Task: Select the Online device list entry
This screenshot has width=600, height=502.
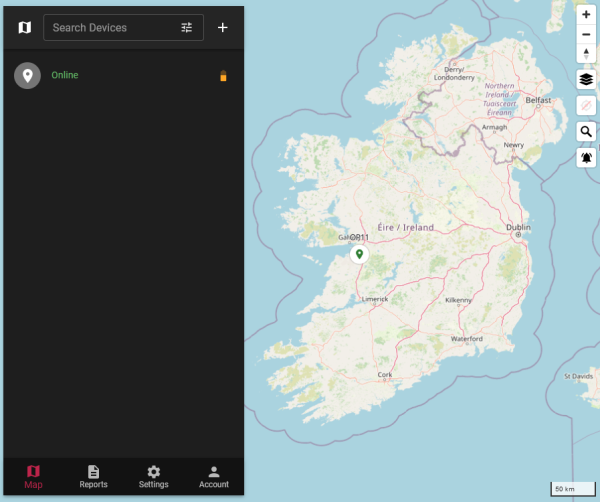Action: point(123,75)
